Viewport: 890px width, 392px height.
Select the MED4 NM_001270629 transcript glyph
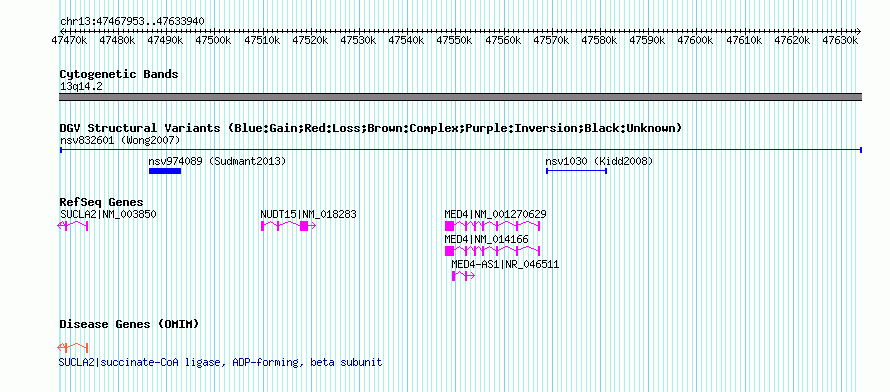click(x=492, y=226)
